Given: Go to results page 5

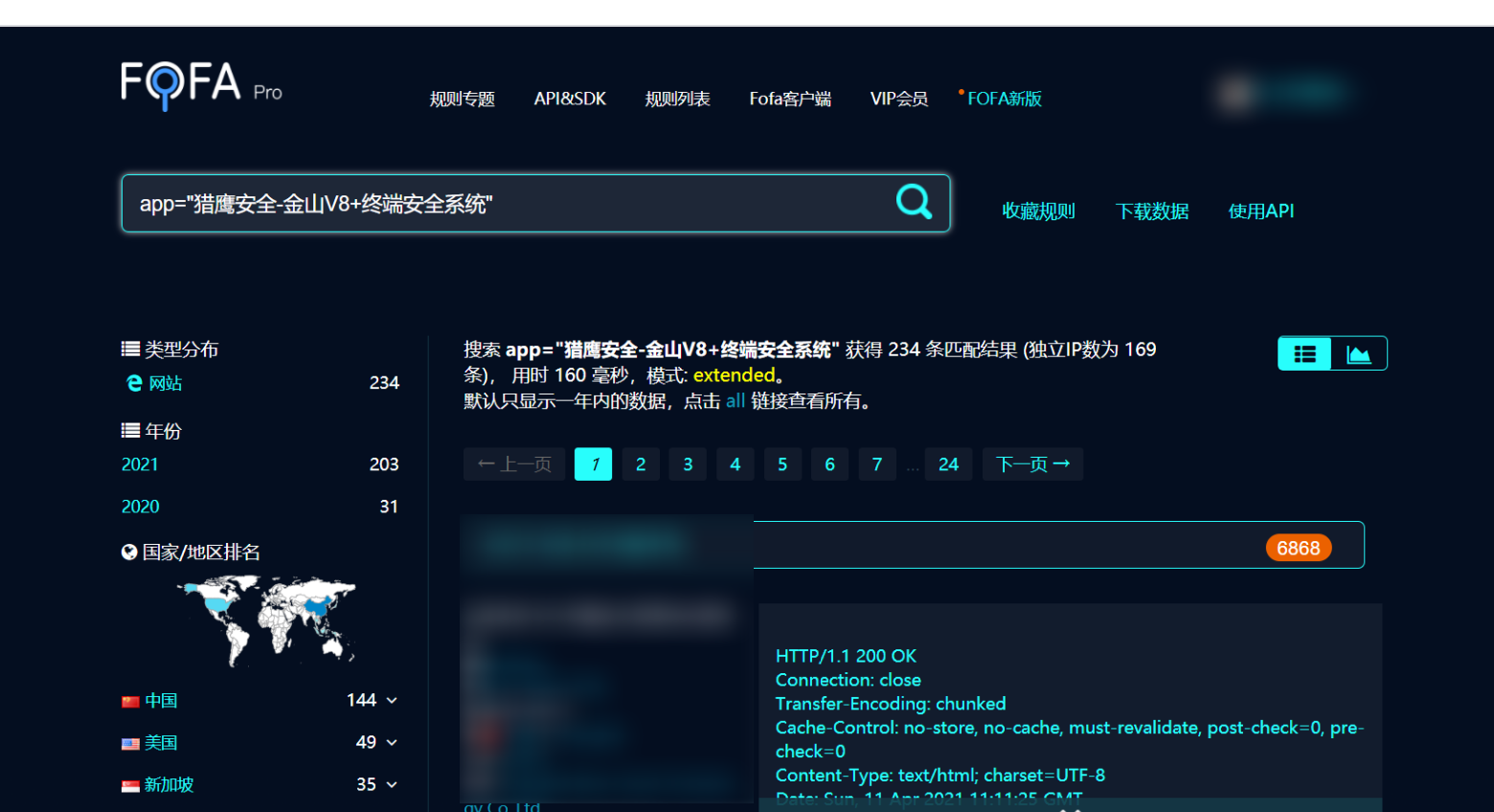Looking at the screenshot, I should tap(782, 464).
